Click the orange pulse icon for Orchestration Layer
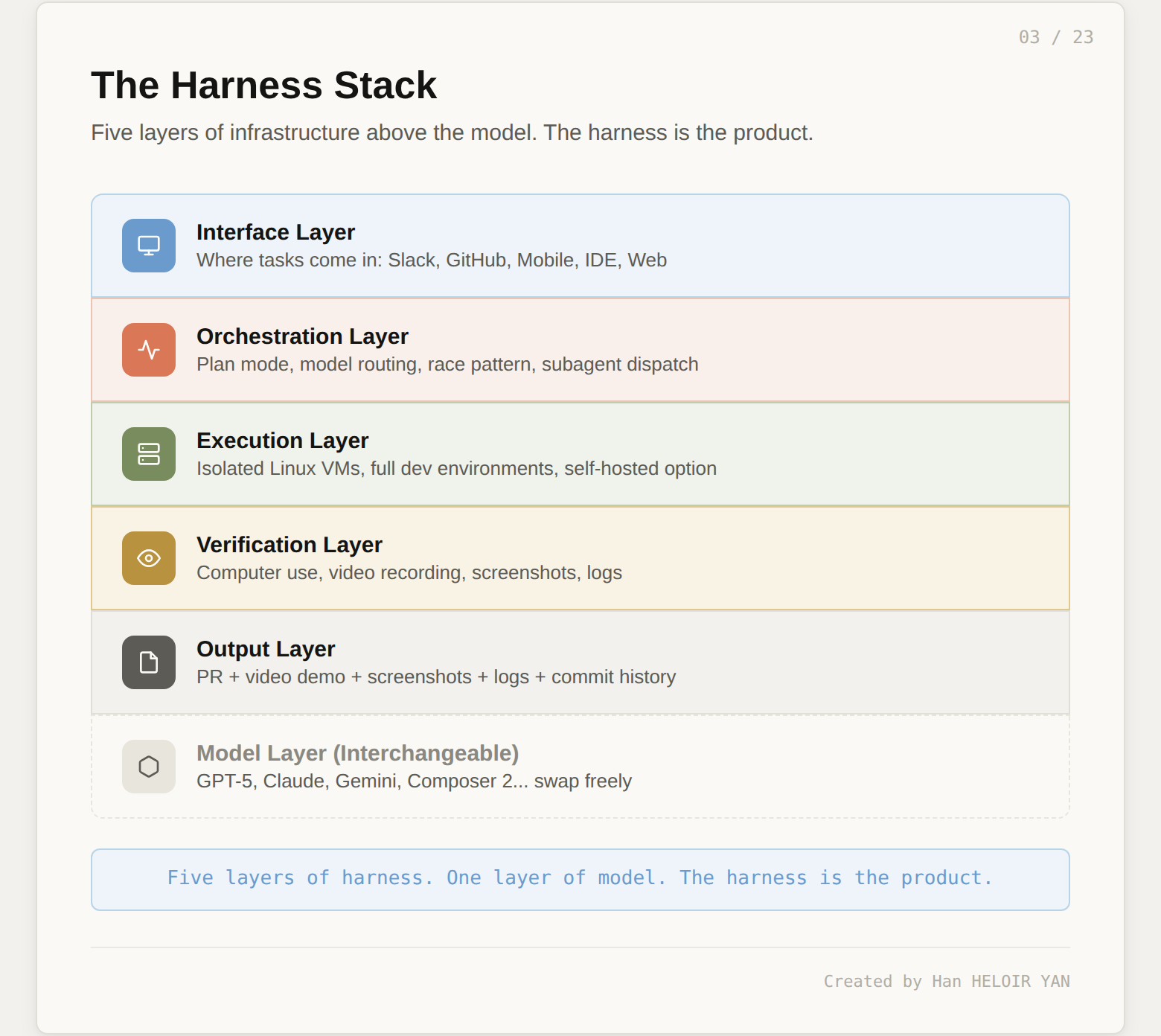The height and width of the screenshot is (1036, 1161). 149,350
